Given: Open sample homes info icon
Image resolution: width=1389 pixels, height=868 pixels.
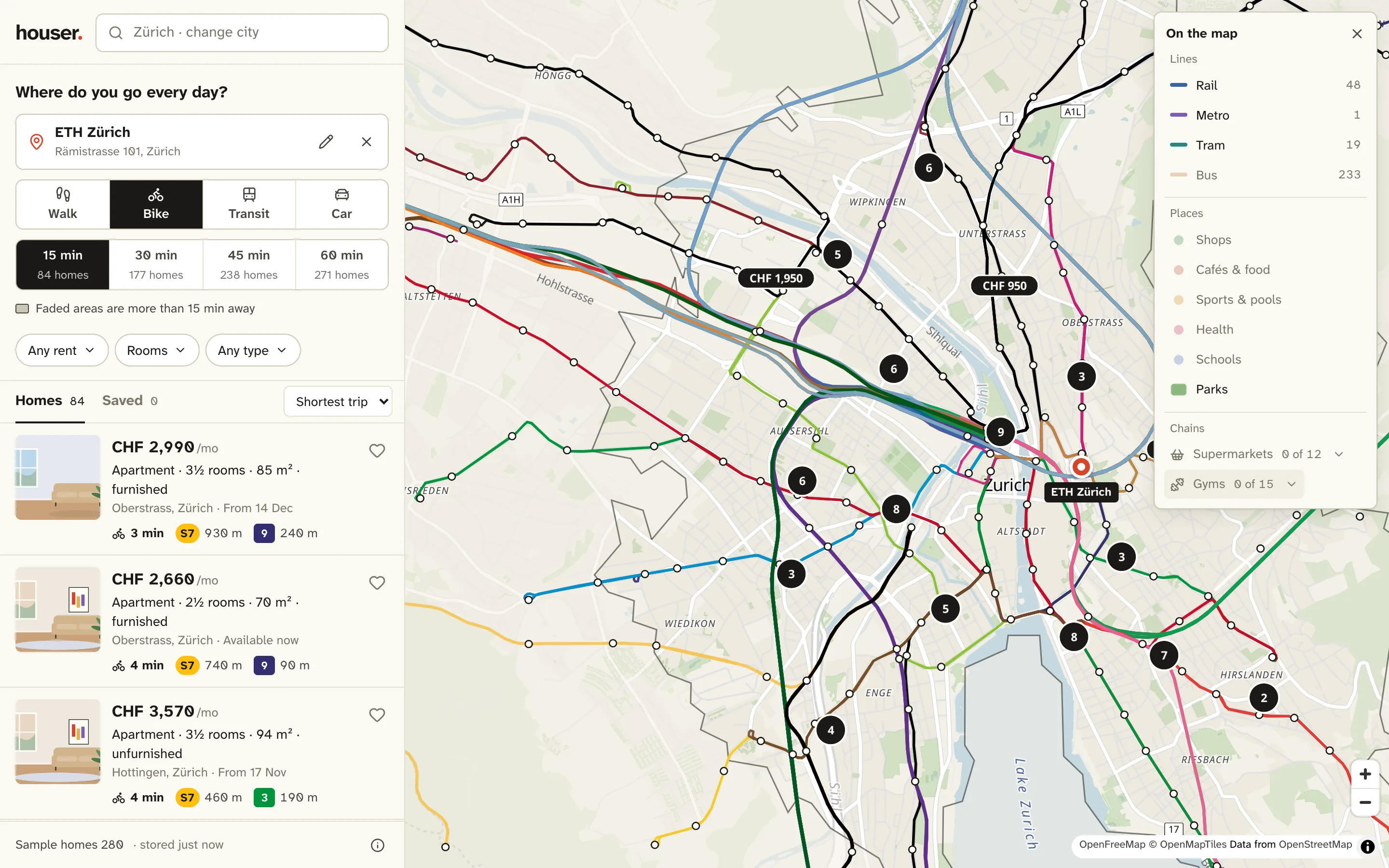Looking at the screenshot, I should tap(378, 845).
